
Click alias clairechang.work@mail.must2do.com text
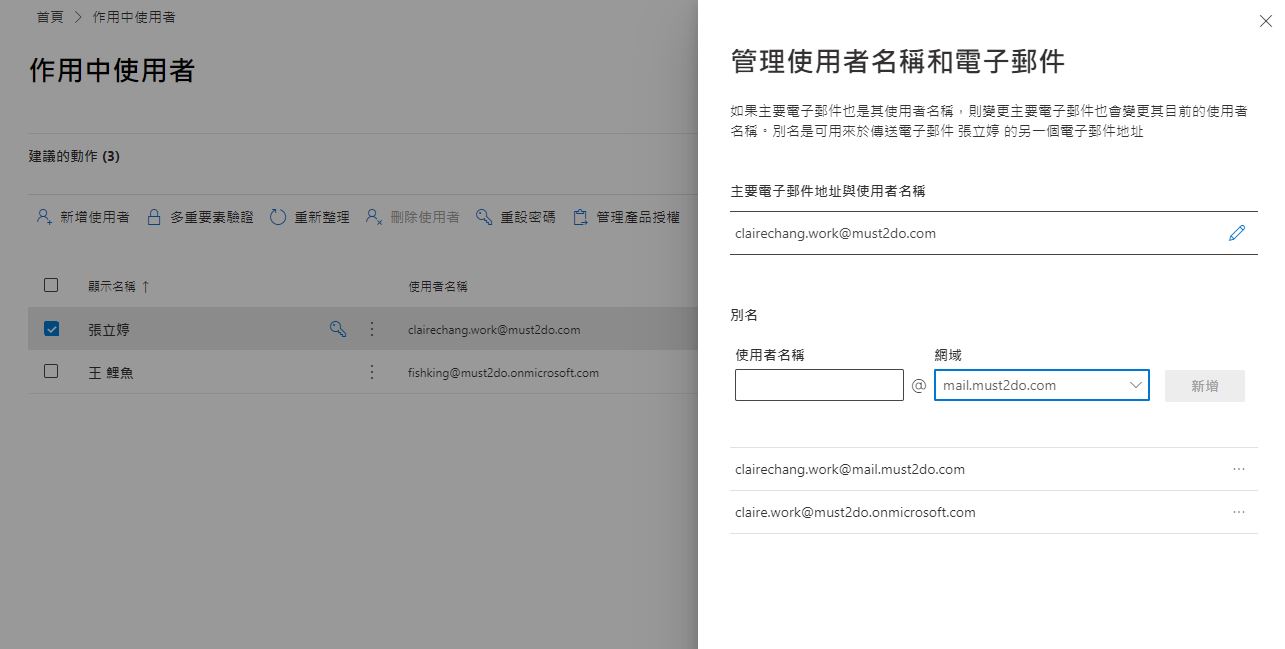click(850, 469)
